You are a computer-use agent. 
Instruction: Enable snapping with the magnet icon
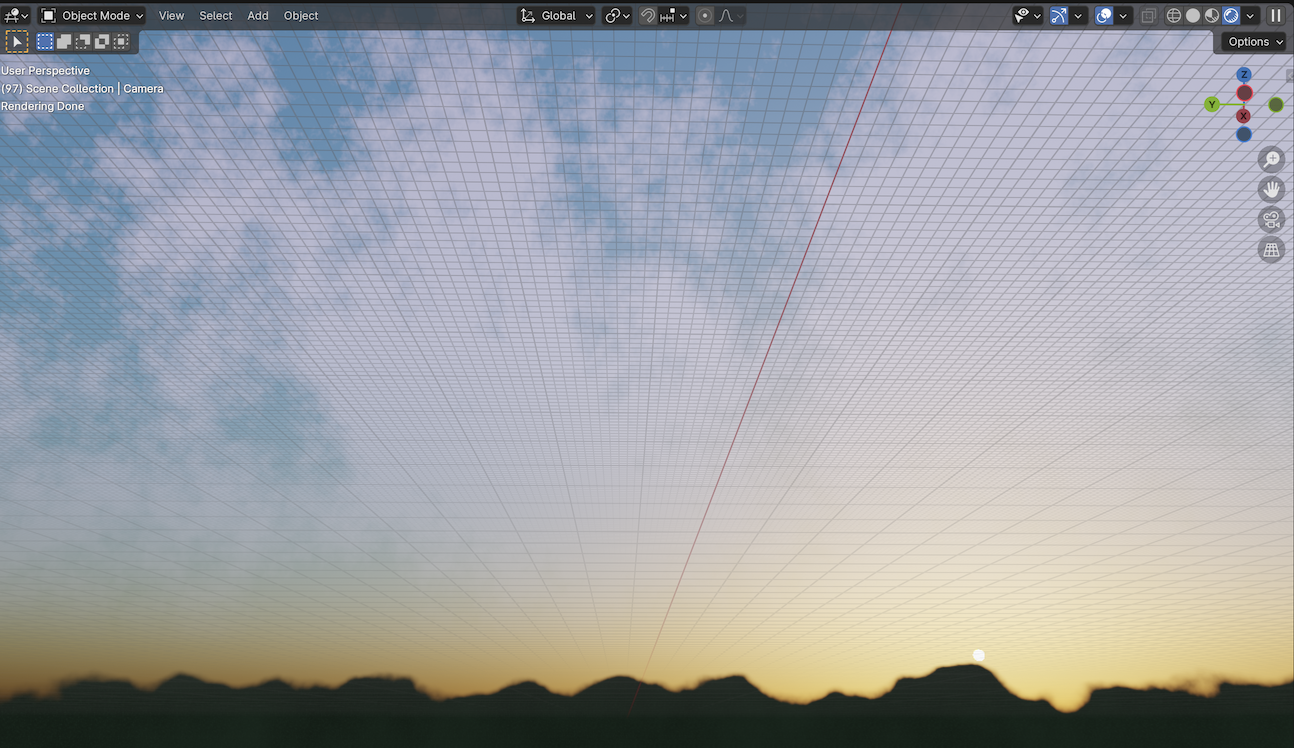[647, 15]
